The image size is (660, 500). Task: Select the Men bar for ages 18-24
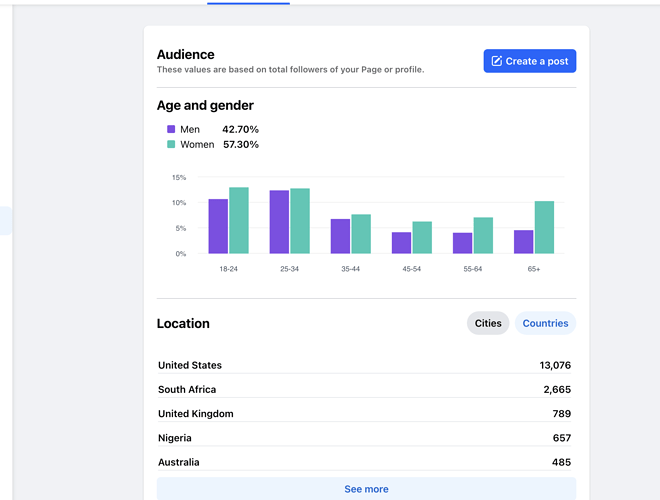click(218, 227)
